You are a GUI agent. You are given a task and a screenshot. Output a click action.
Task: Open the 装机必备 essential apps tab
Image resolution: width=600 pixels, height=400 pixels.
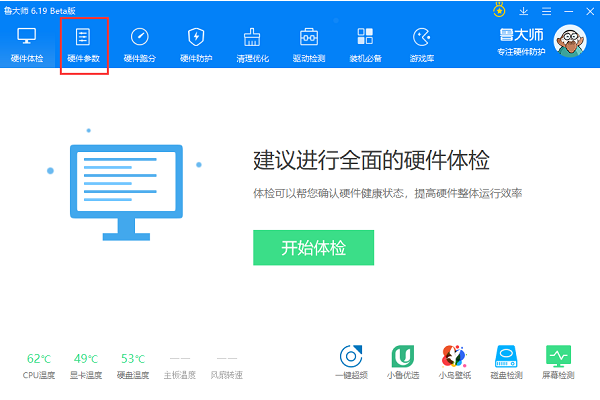point(365,45)
